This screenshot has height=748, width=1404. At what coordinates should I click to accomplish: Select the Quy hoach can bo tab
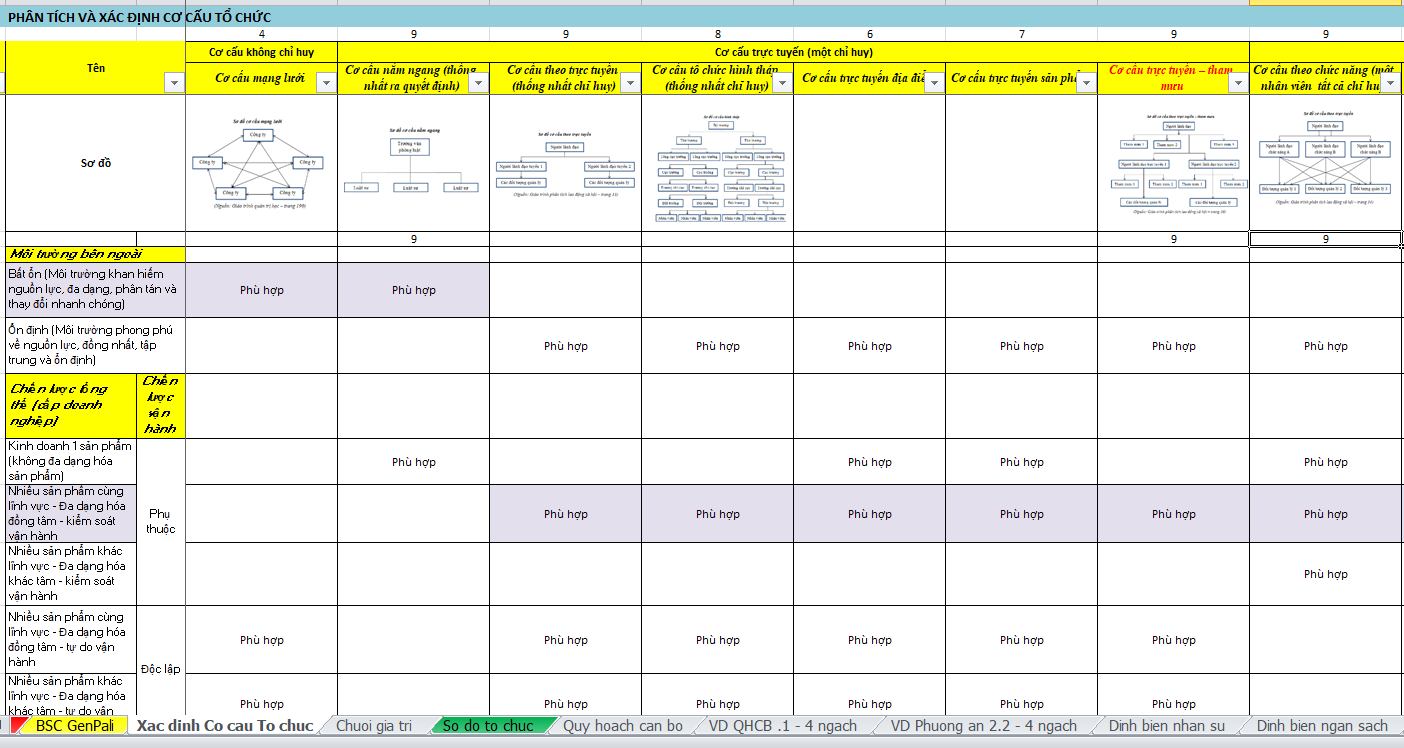(x=622, y=726)
